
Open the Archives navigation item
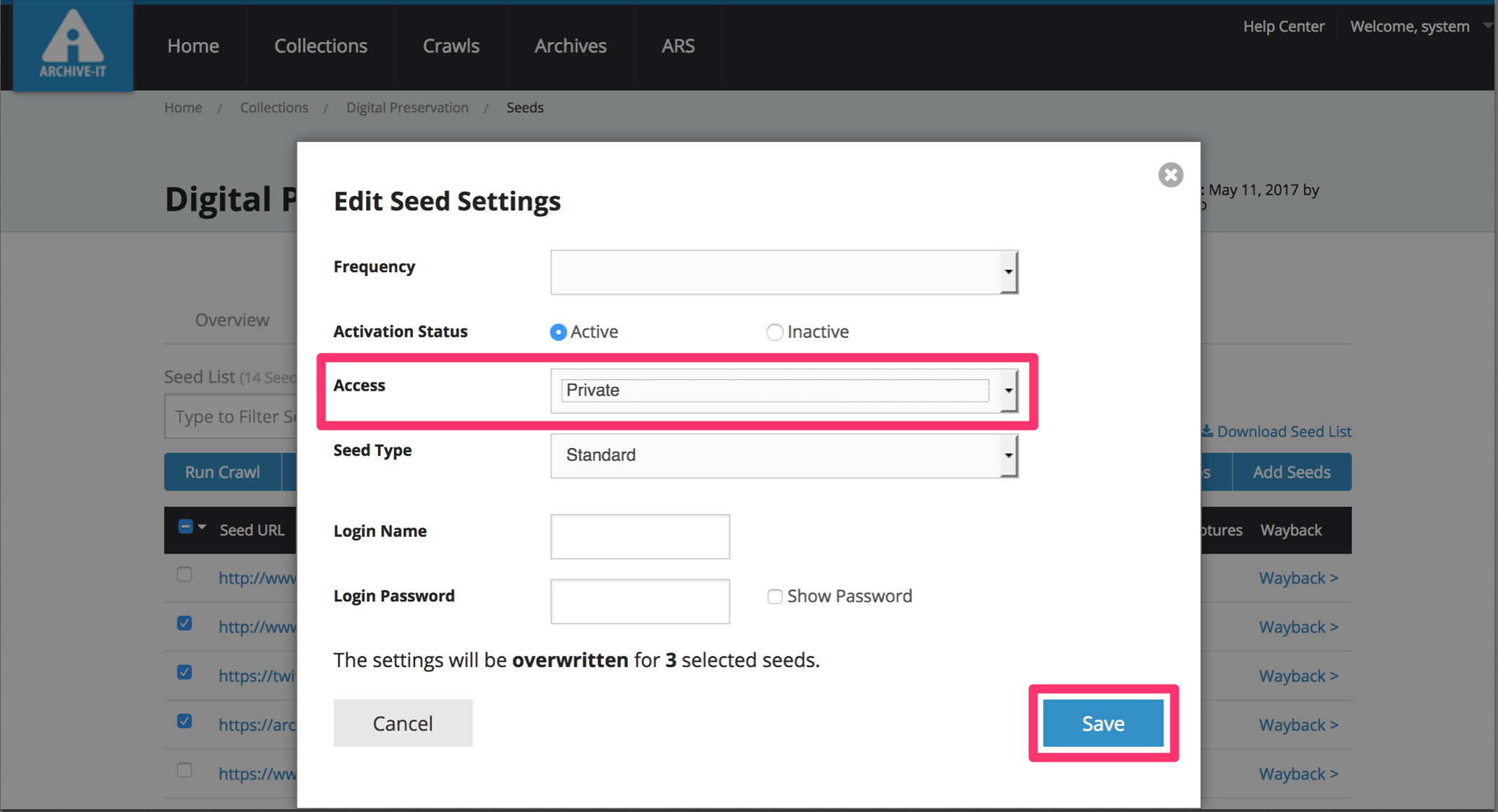point(570,46)
